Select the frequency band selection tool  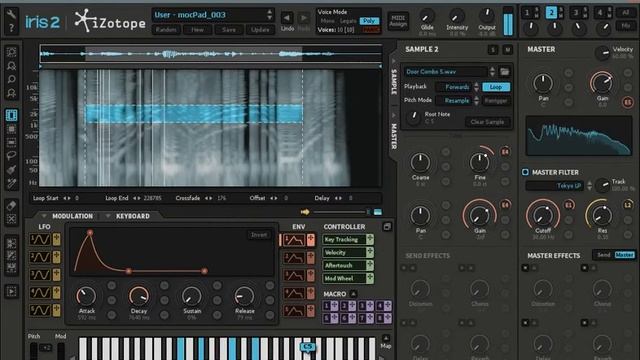coord(11,142)
